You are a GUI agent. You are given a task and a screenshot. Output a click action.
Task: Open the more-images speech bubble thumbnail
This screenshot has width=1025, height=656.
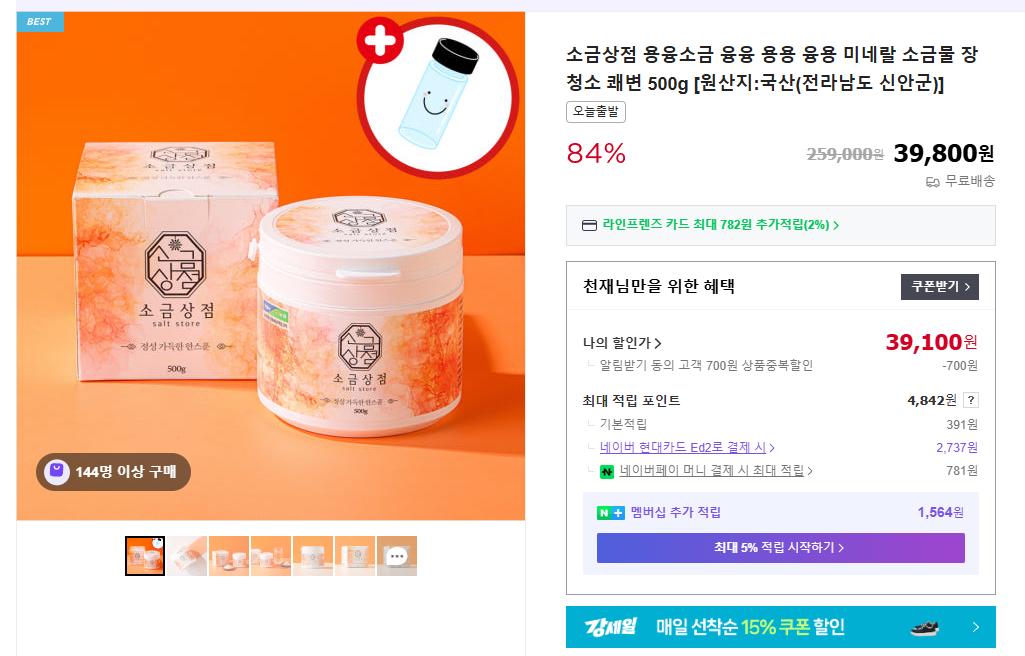(397, 556)
